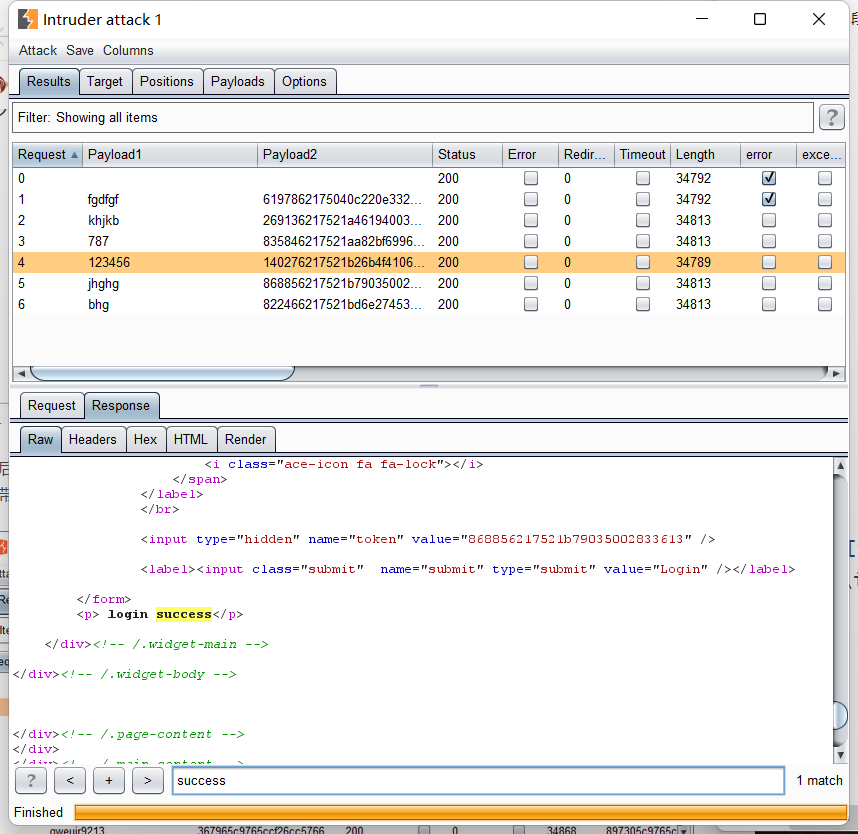Click the Burp Intruder lightning icon
Screen dimensions: 858x834
tap(28, 19)
